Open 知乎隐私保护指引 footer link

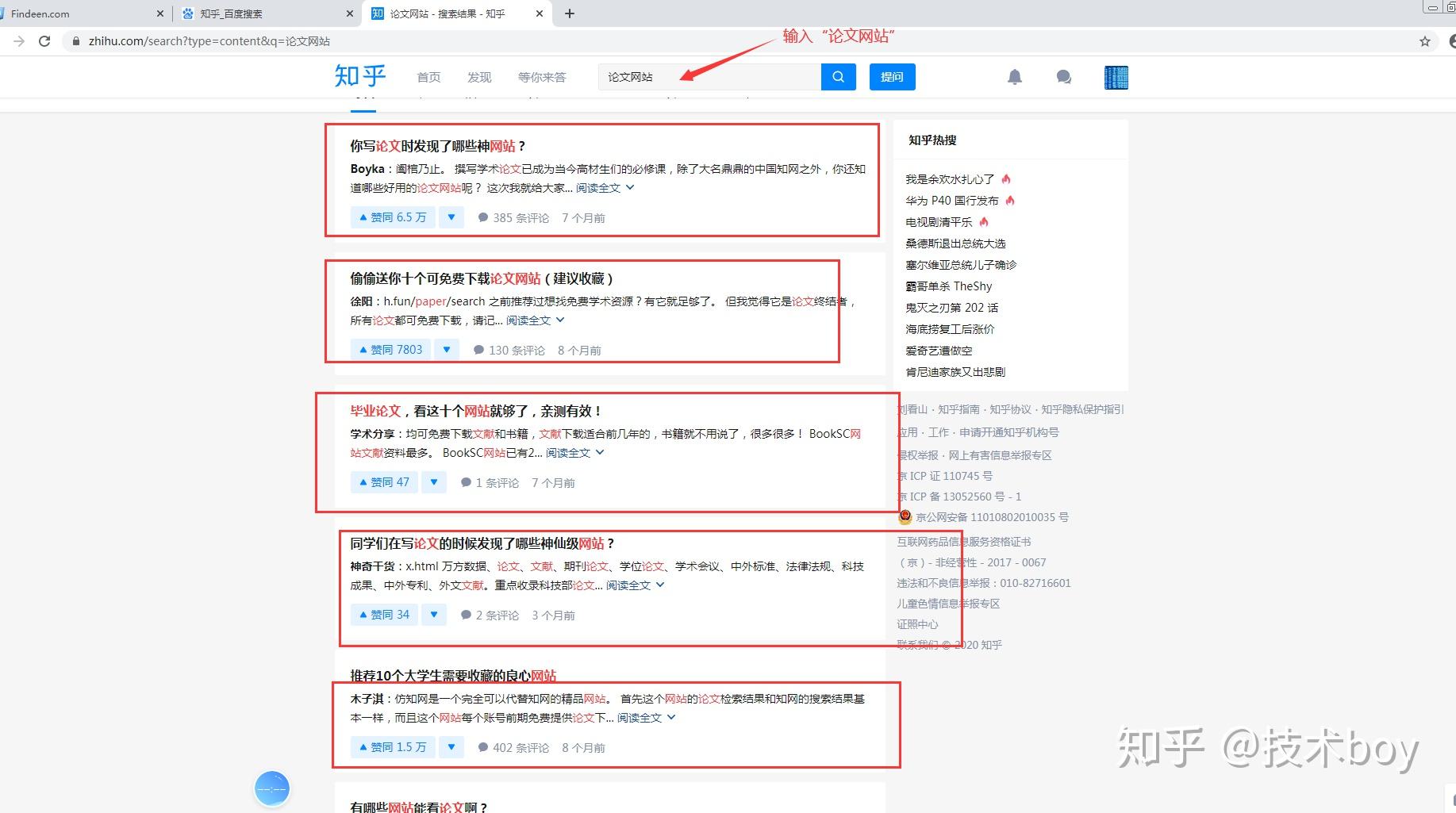1082,409
